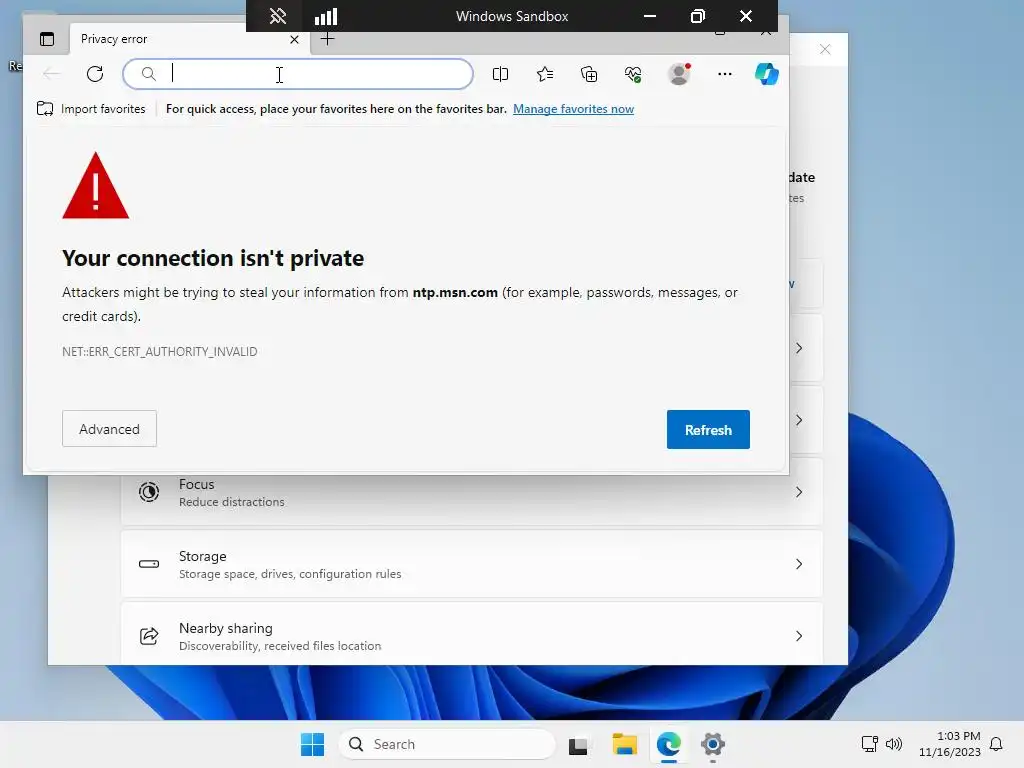Click the Settings gear taskbar icon
Screen dimensions: 1024x768
coord(712,744)
